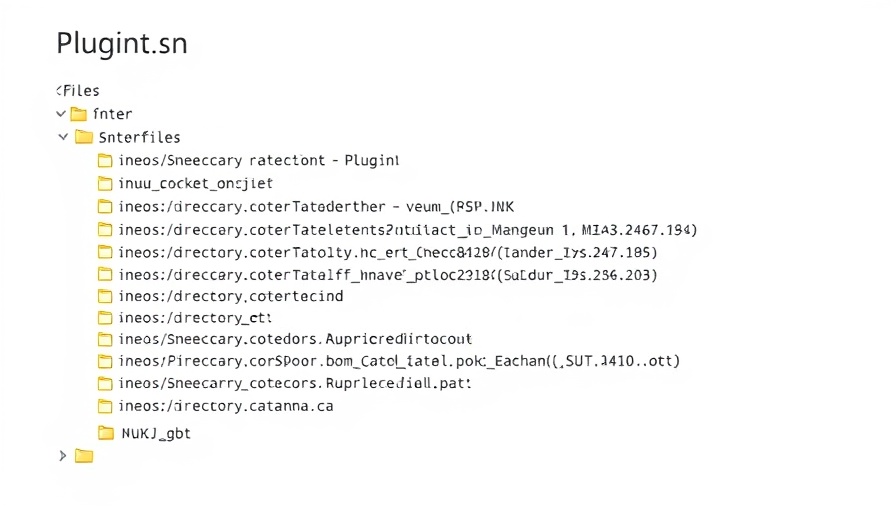Click the folder icon beside fnter
The width and height of the screenshot is (896, 512).
coord(79,114)
